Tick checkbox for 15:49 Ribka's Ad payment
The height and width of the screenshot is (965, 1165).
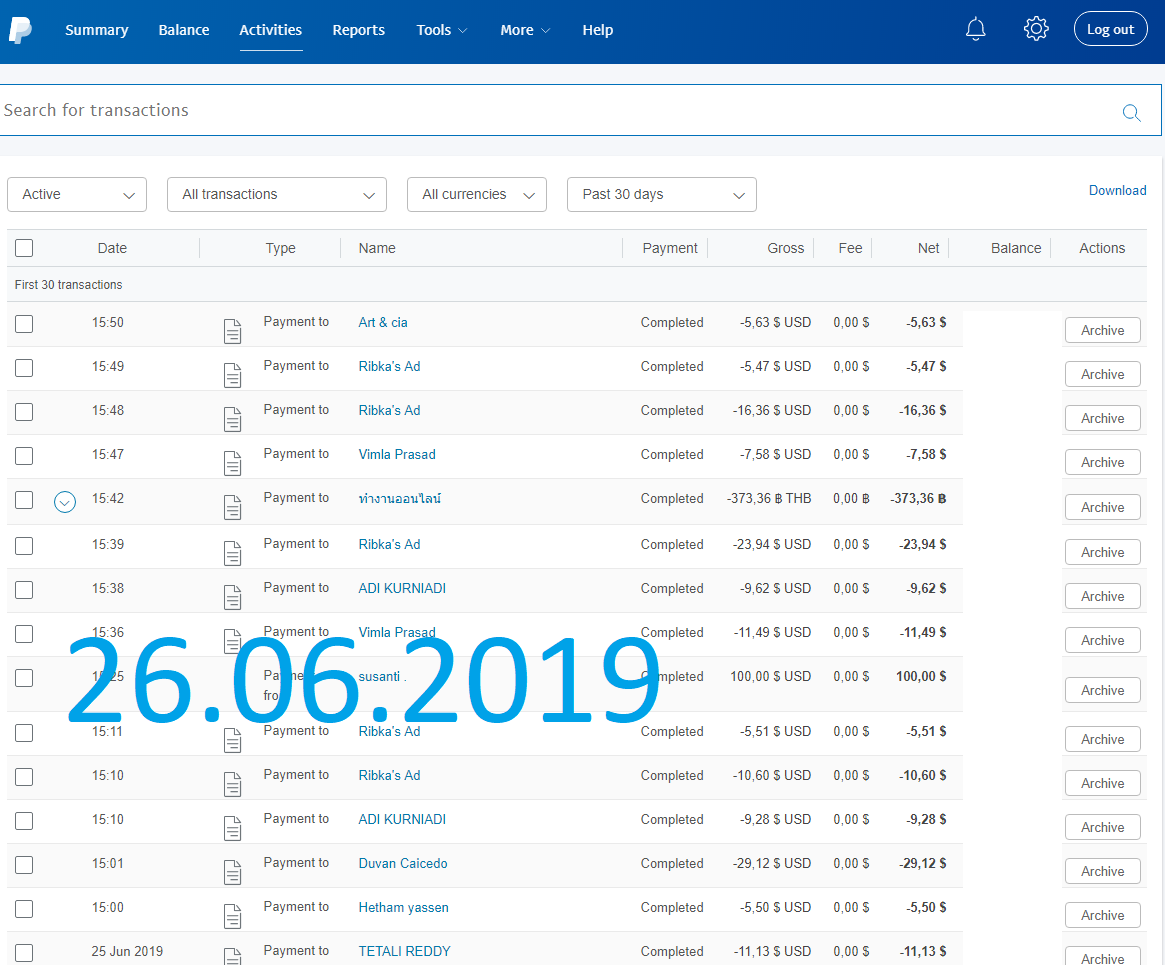coord(24,367)
